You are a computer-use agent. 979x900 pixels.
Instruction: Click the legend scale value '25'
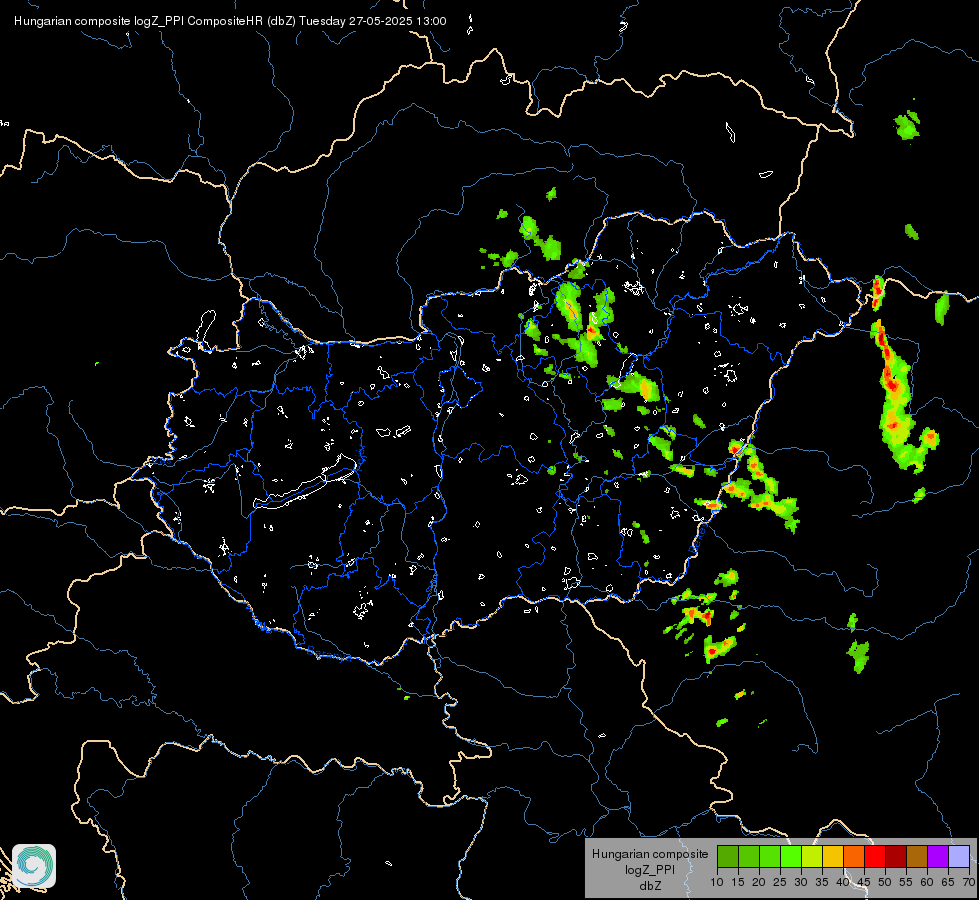tap(780, 883)
